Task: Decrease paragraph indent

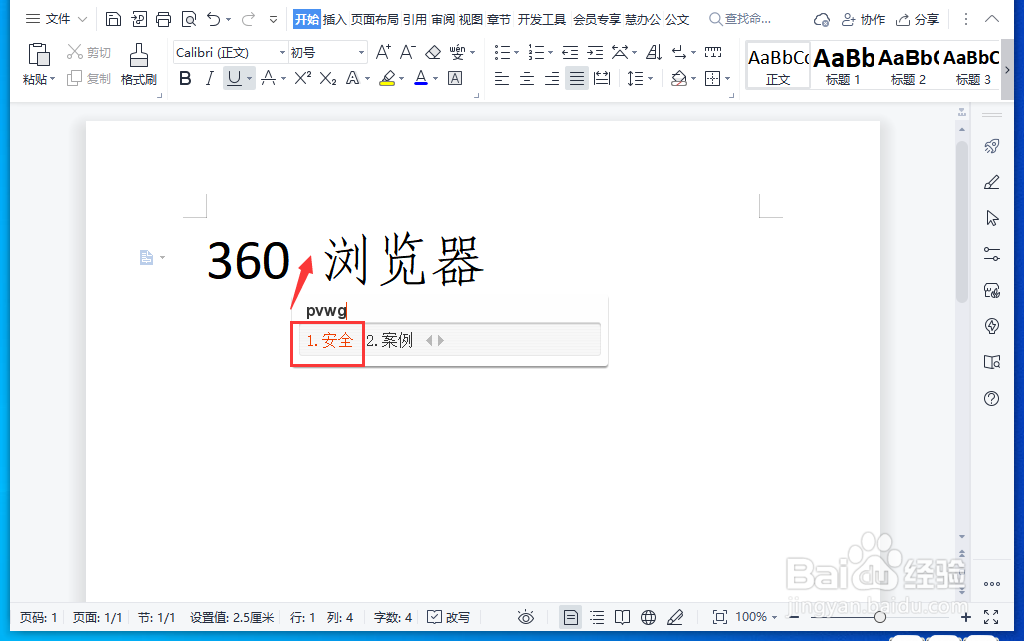Action: point(570,52)
